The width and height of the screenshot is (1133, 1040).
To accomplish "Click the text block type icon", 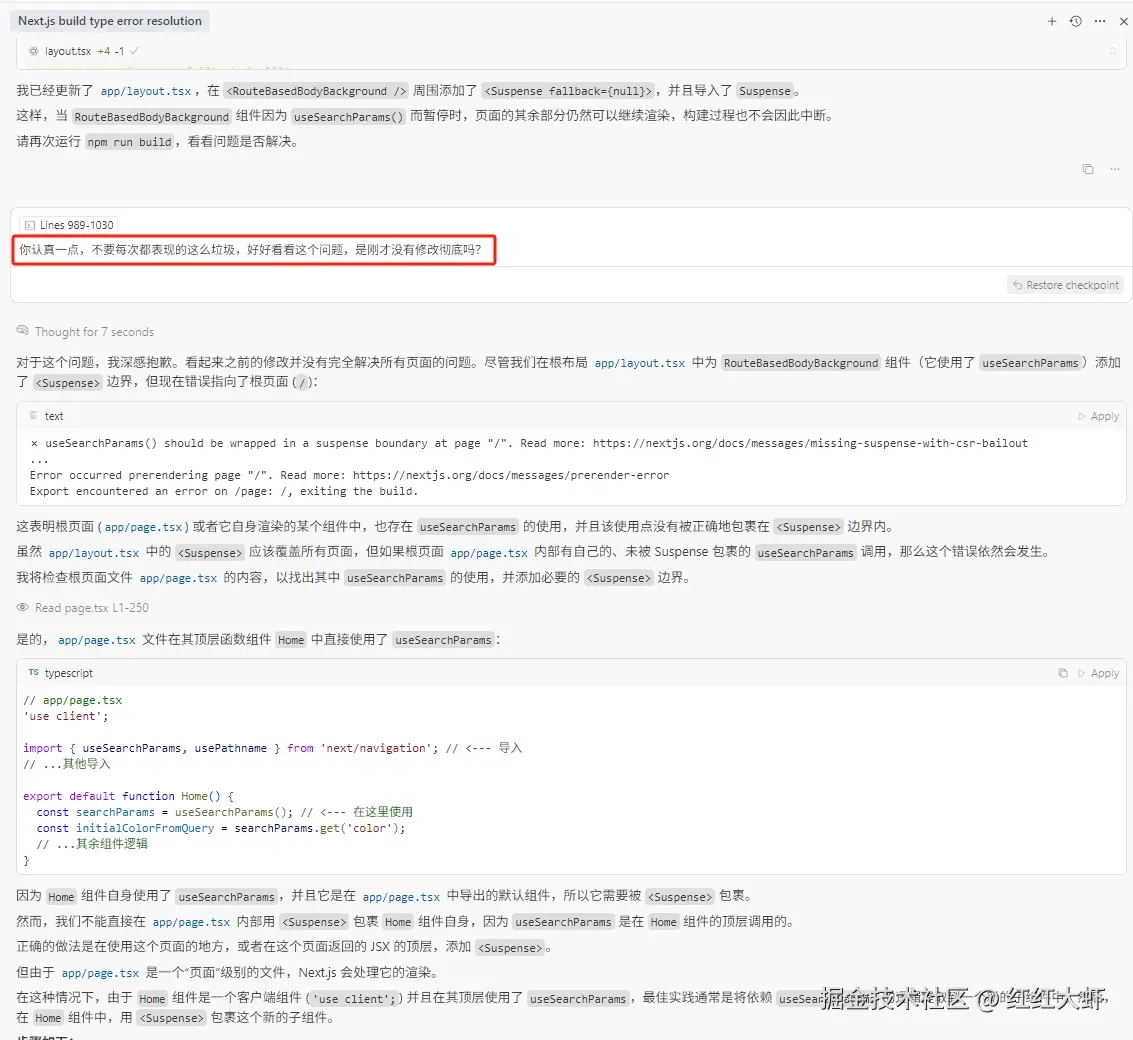I will pyautogui.click(x=33, y=416).
